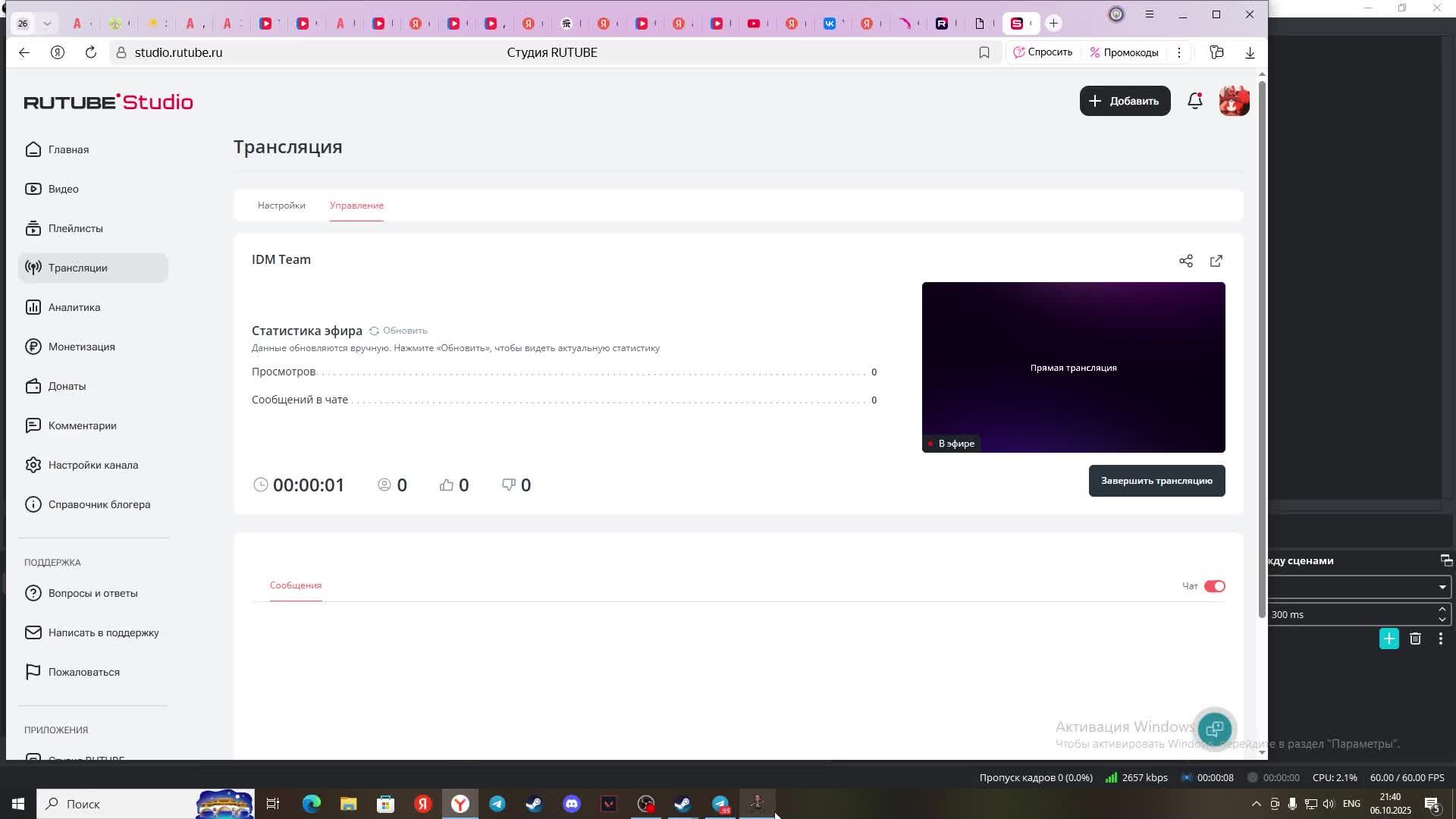Open the notifications bell
This screenshot has width=1456, height=819.
1195,101
